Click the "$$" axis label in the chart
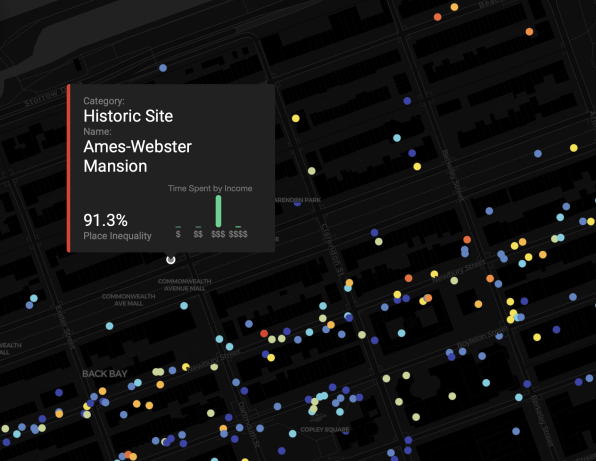 coord(198,234)
